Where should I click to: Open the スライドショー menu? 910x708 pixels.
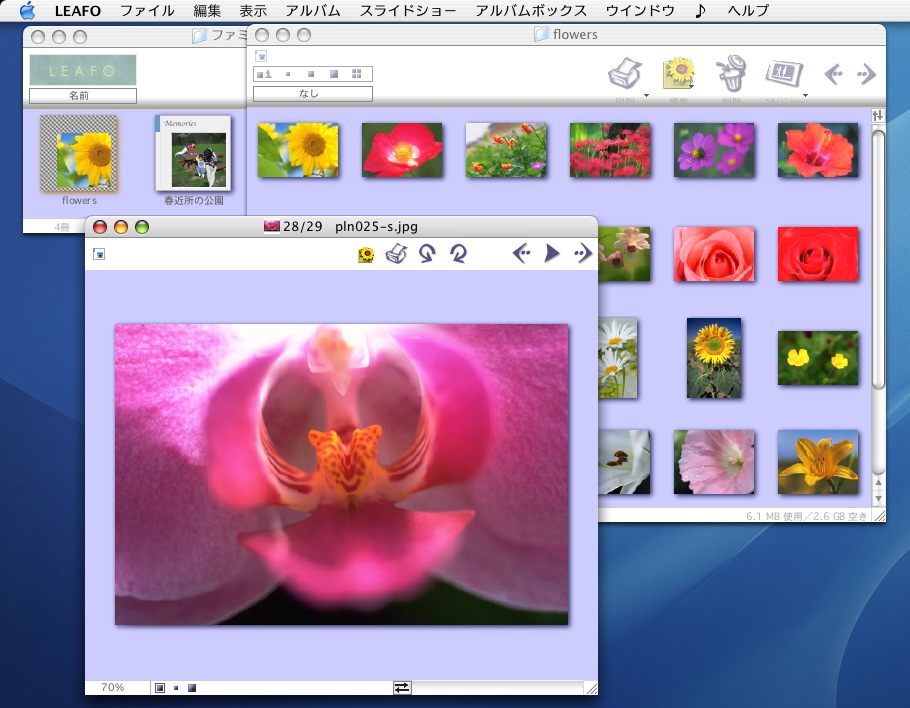tap(408, 11)
